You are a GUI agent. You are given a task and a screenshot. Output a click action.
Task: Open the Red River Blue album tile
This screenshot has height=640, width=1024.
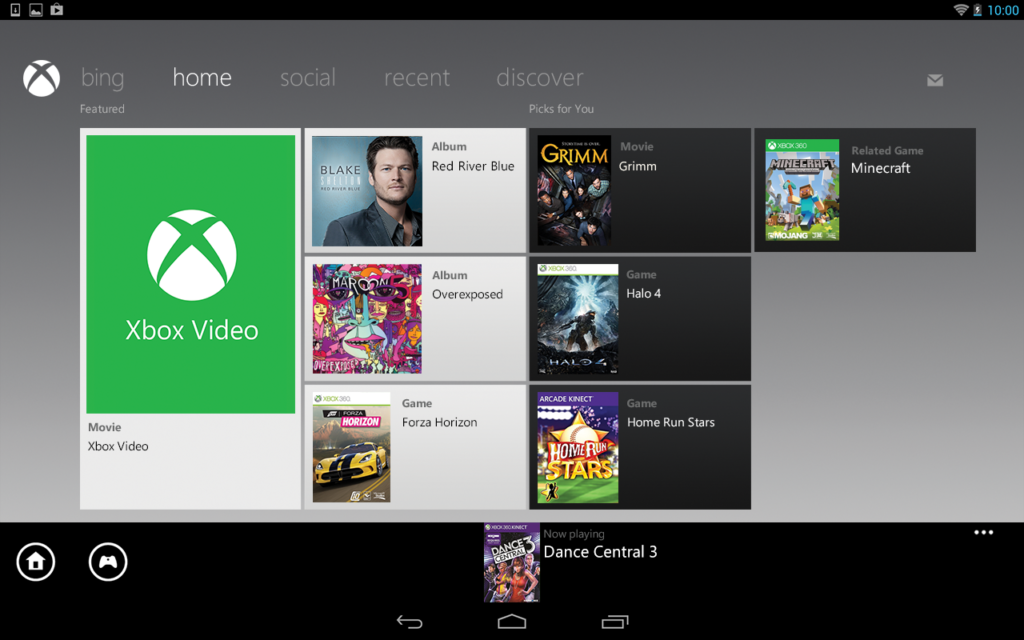pyautogui.click(x=414, y=190)
